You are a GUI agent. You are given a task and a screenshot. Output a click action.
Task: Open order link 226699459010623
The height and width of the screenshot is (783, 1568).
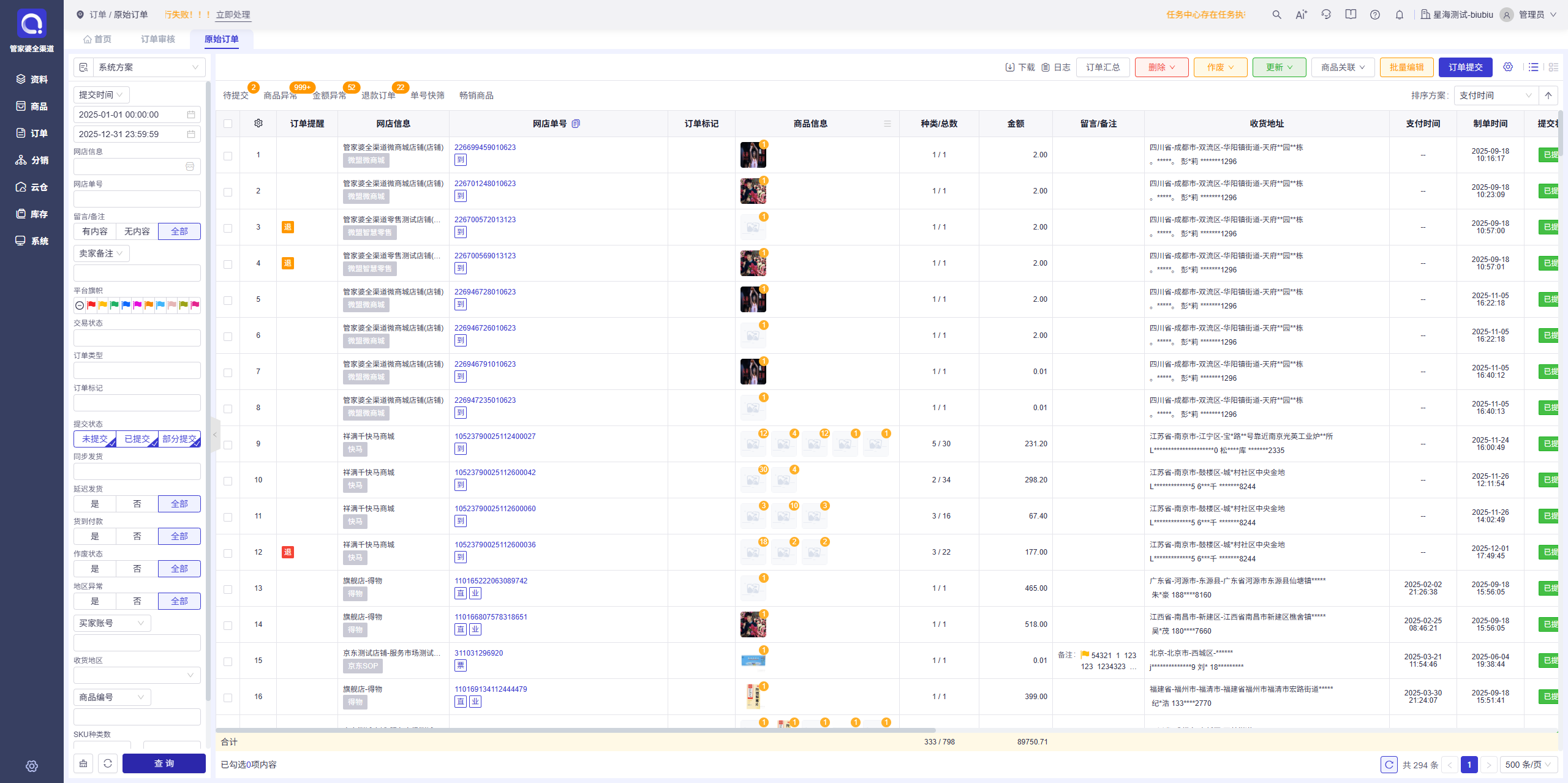coord(485,148)
